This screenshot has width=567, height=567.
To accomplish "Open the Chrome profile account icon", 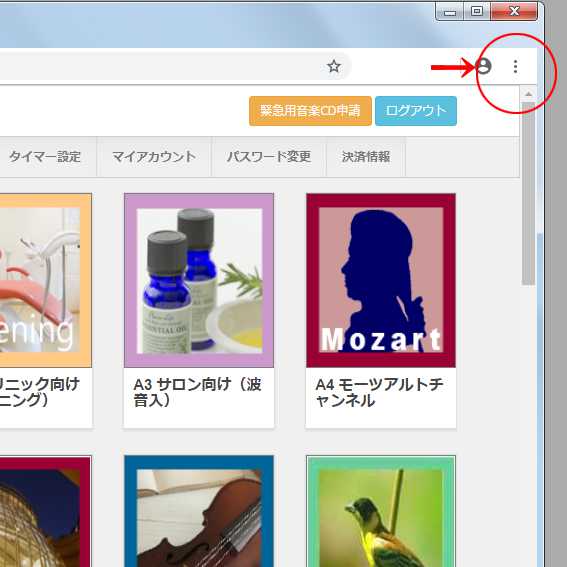I will click(483, 66).
